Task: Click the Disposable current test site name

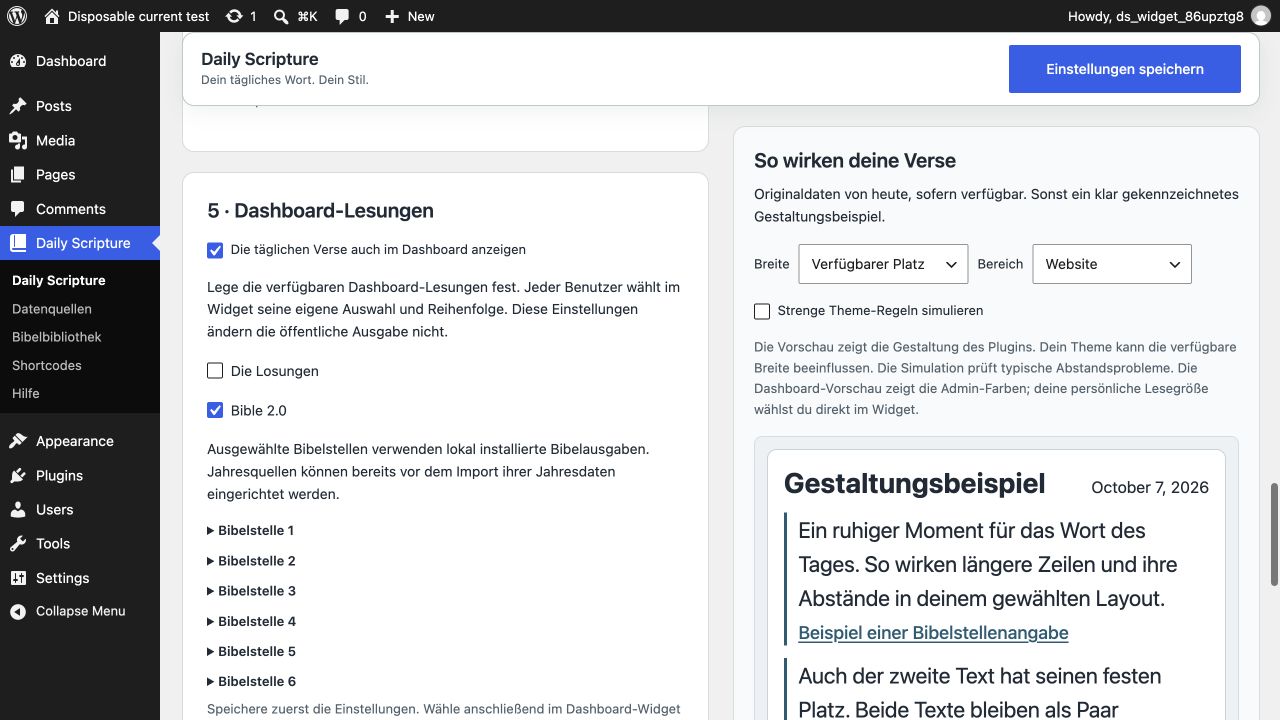Action: coord(139,16)
